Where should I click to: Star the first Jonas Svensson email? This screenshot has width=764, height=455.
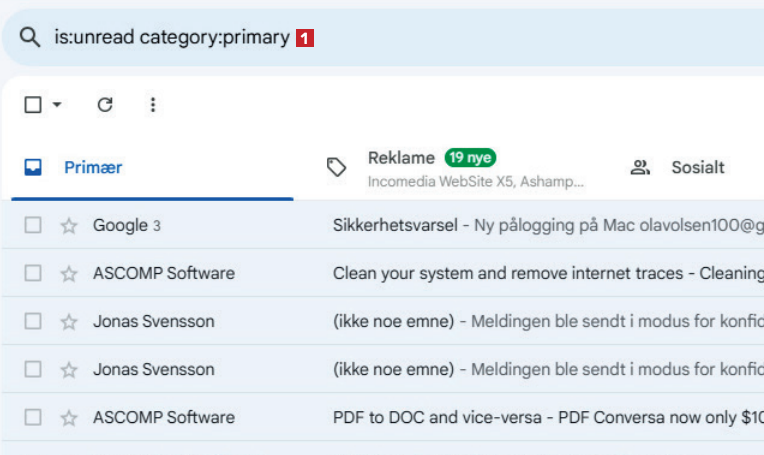coord(69,322)
